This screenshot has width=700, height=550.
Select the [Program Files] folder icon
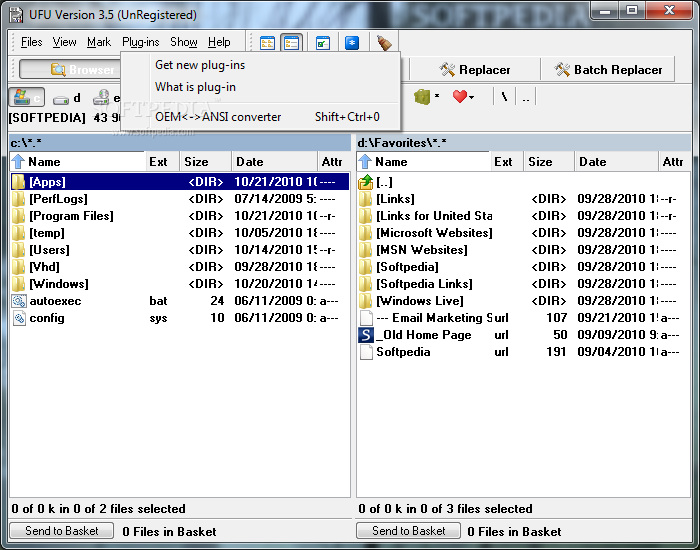[x=18, y=216]
